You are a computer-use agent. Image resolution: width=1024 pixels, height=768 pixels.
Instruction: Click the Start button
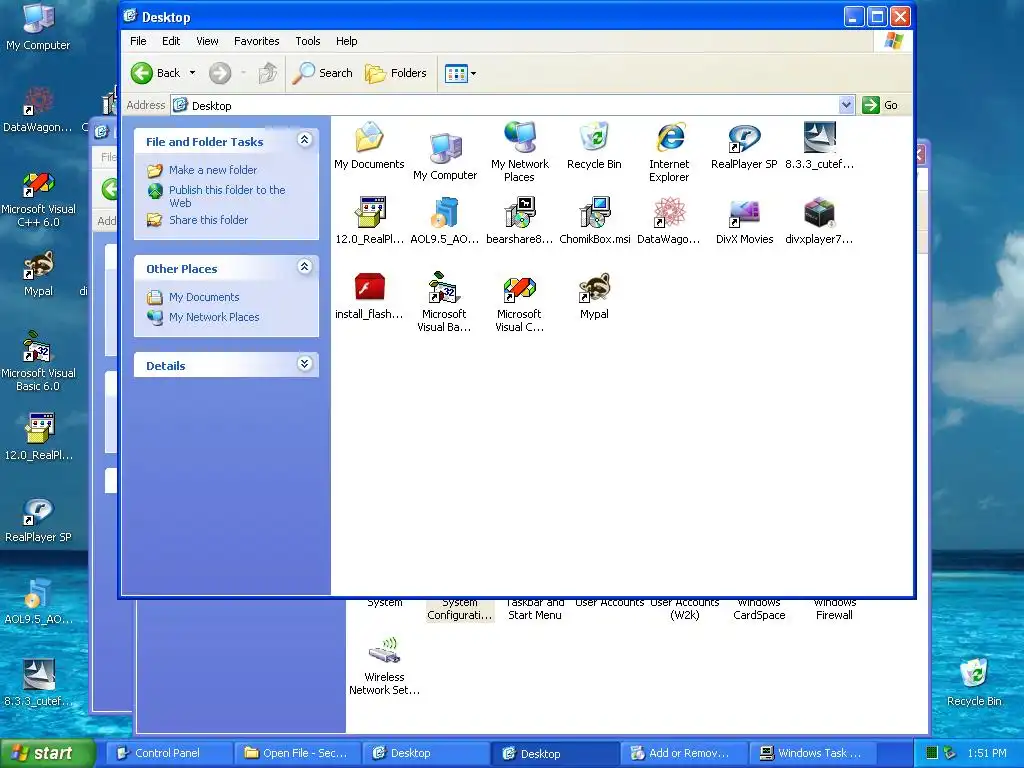(x=46, y=753)
